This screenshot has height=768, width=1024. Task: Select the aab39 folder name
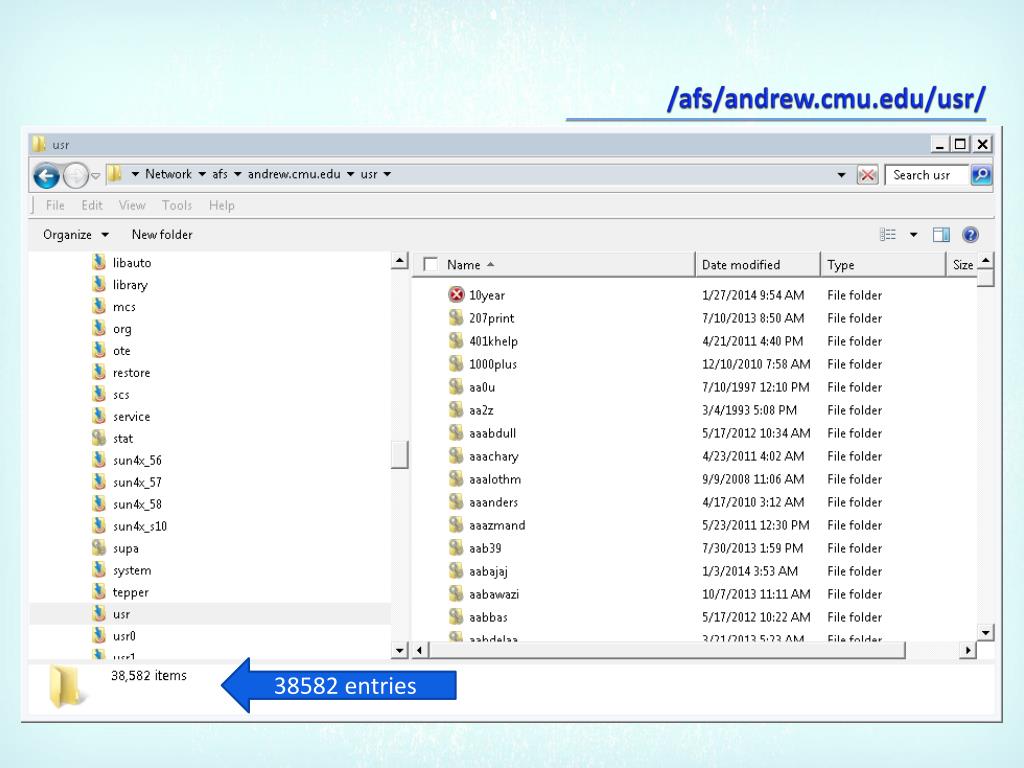[x=485, y=548]
